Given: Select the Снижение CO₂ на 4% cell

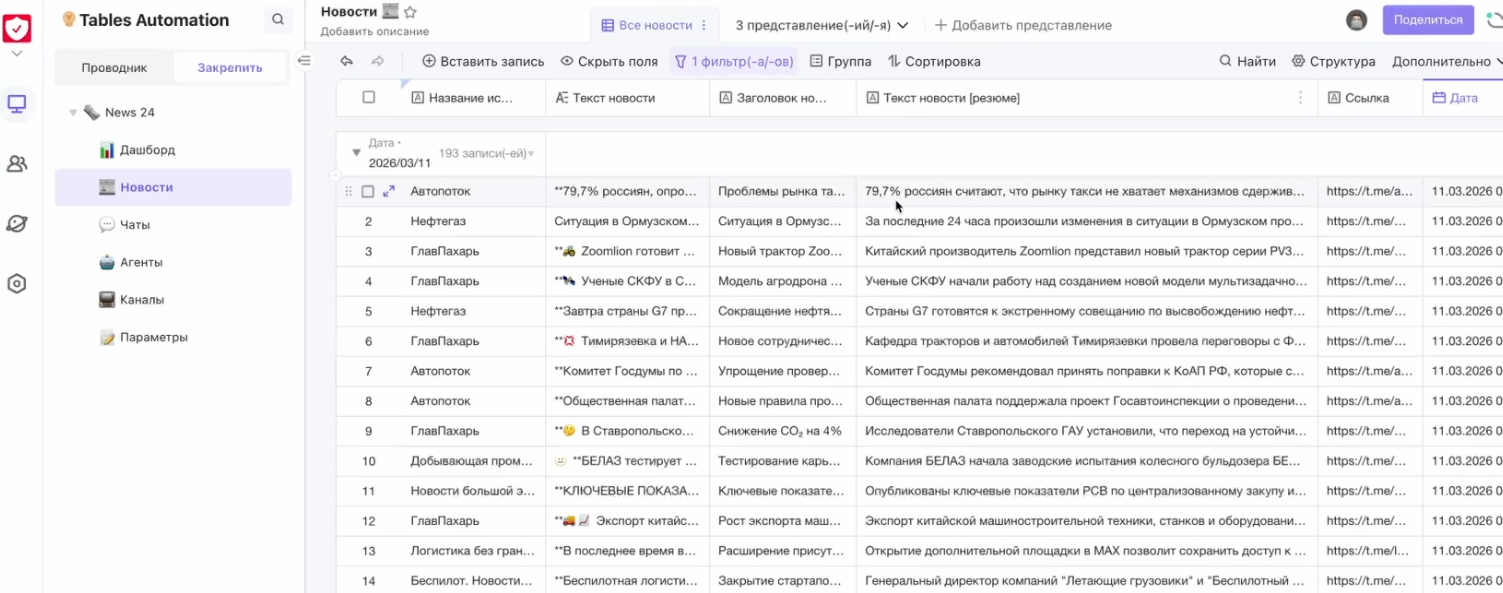Looking at the screenshot, I should point(782,431).
